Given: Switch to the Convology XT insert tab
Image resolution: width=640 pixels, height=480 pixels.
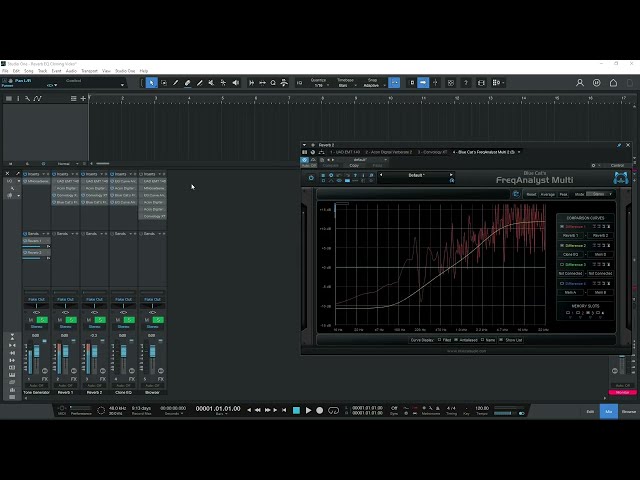Looking at the screenshot, I should 432,152.
